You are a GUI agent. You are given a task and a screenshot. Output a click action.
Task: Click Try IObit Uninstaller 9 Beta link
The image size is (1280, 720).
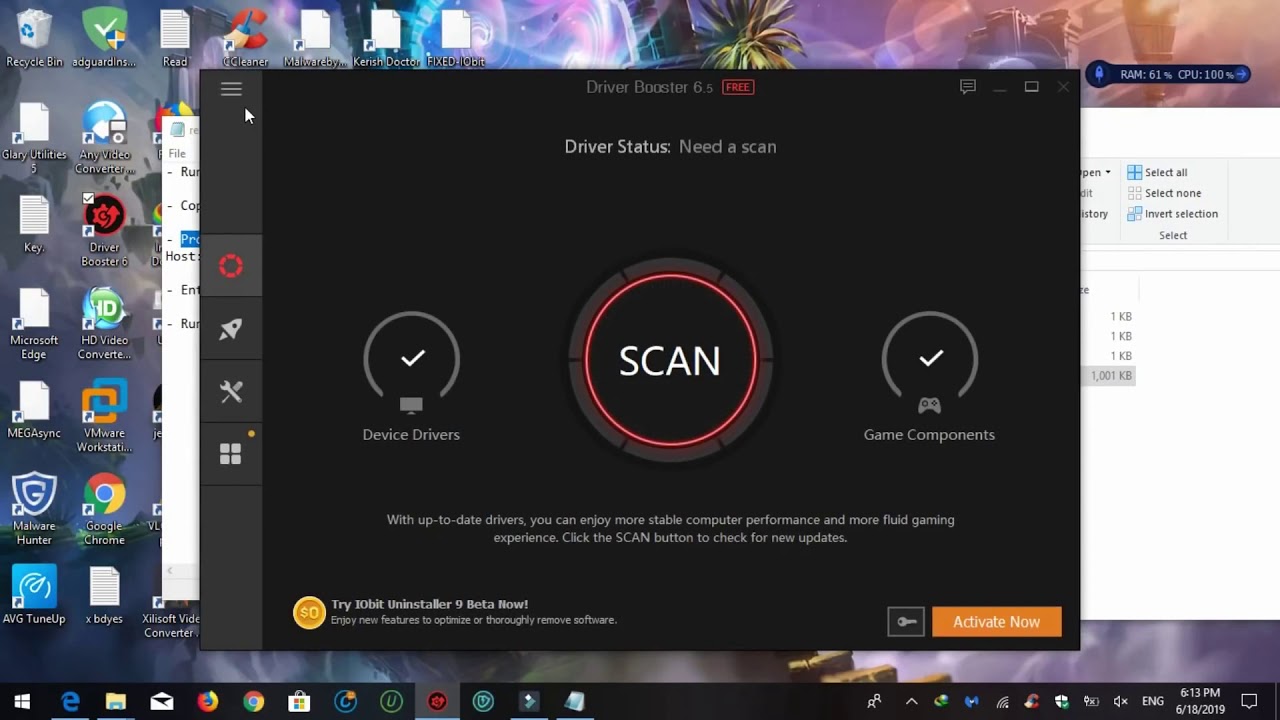[430, 604]
